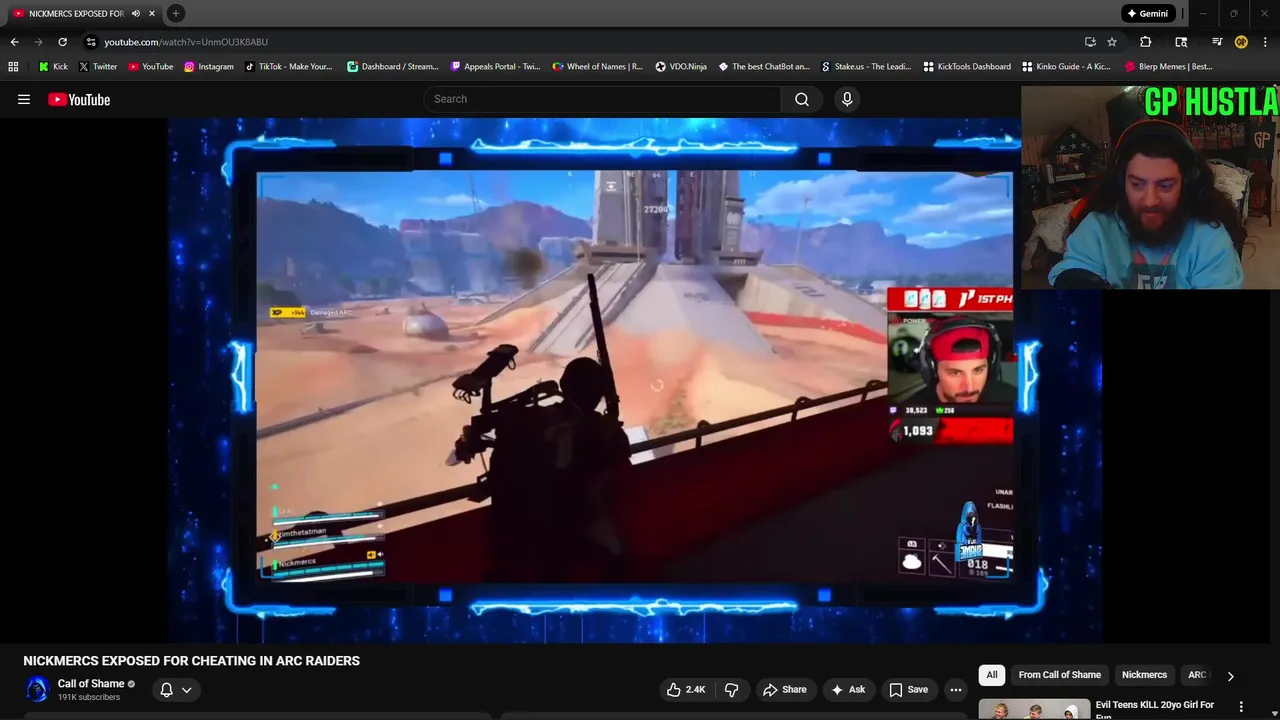This screenshot has width=1280, height=720.
Task: Select the All filter chip
Action: [992, 675]
